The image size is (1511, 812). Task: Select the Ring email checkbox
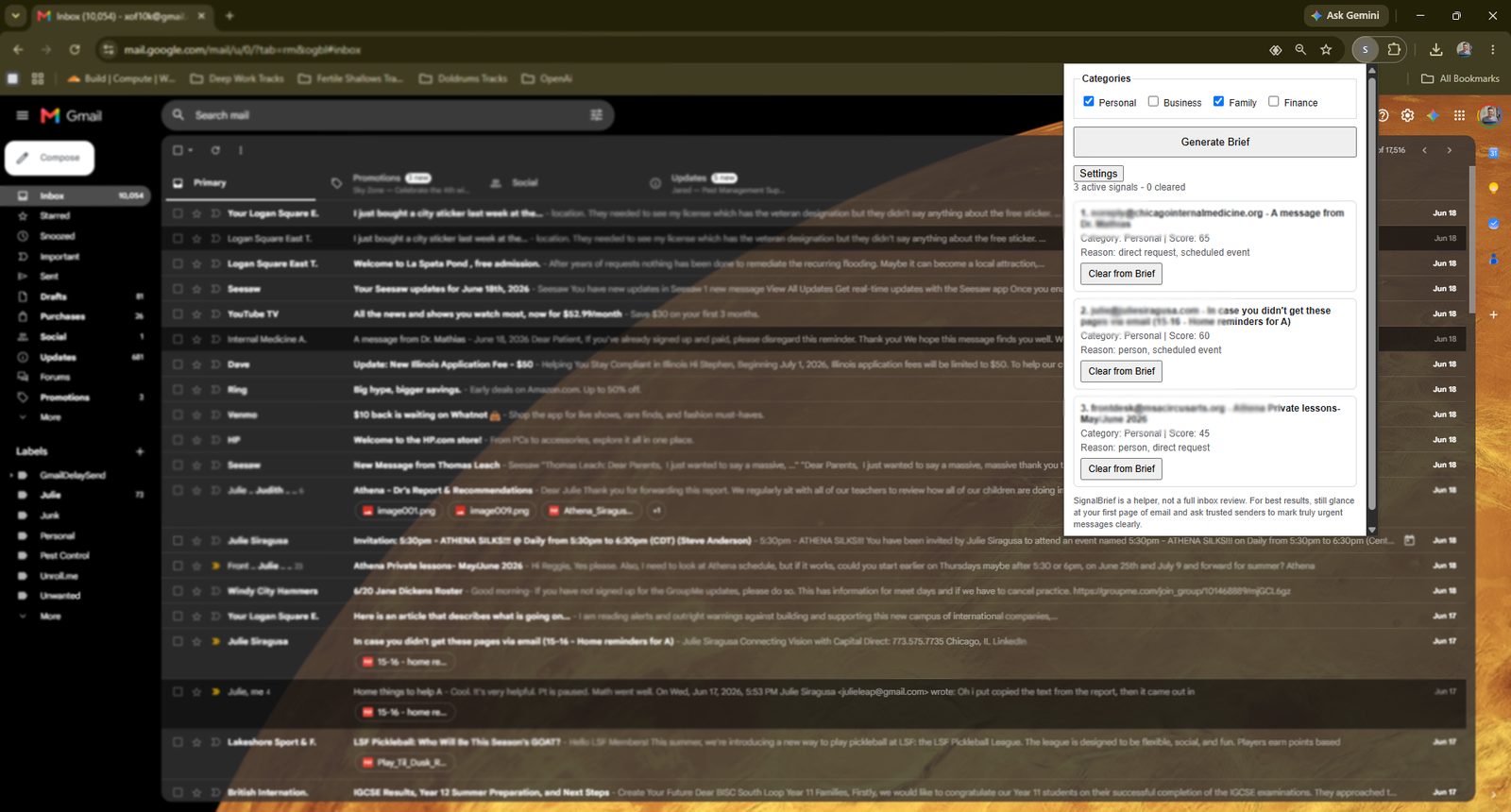click(x=178, y=389)
